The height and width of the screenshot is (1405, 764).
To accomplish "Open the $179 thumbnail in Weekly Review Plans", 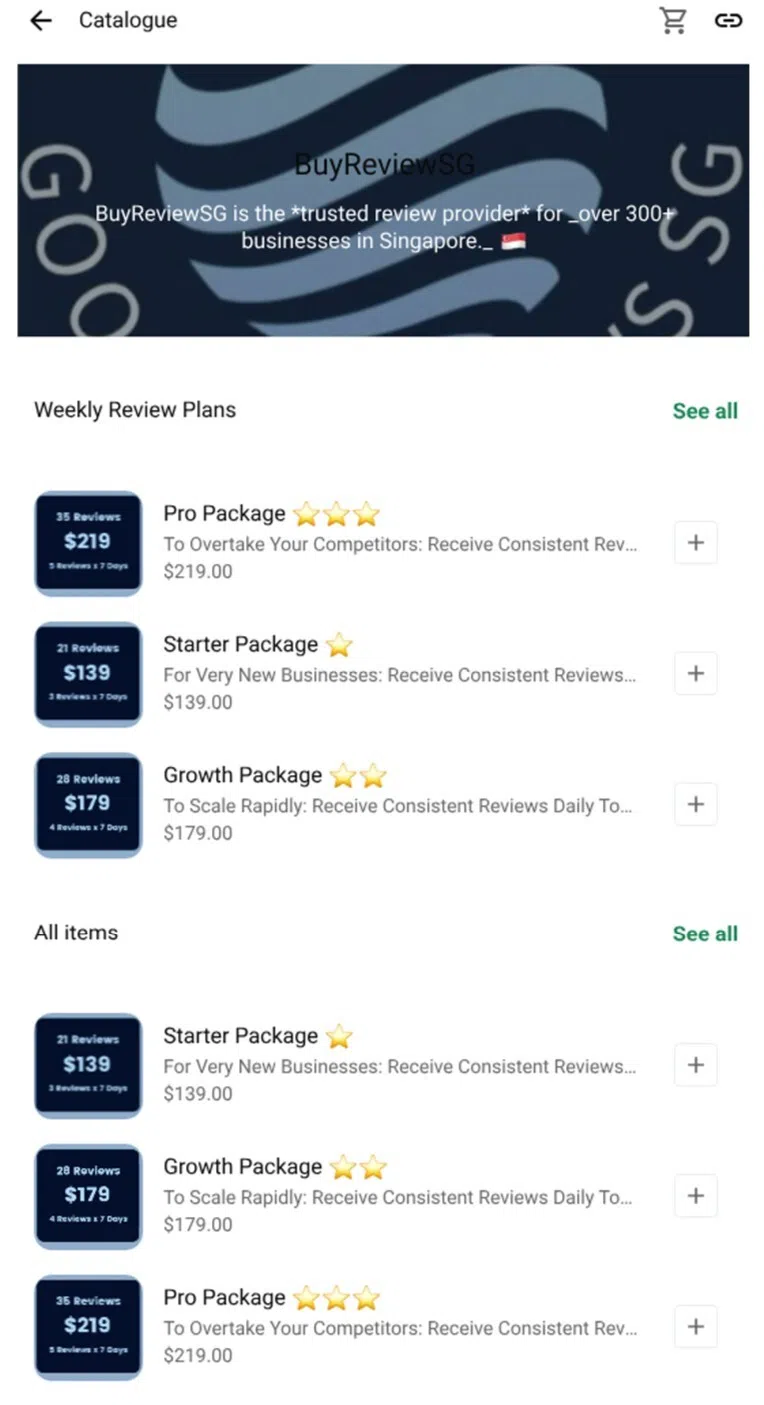I will click(x=88, y=805).
